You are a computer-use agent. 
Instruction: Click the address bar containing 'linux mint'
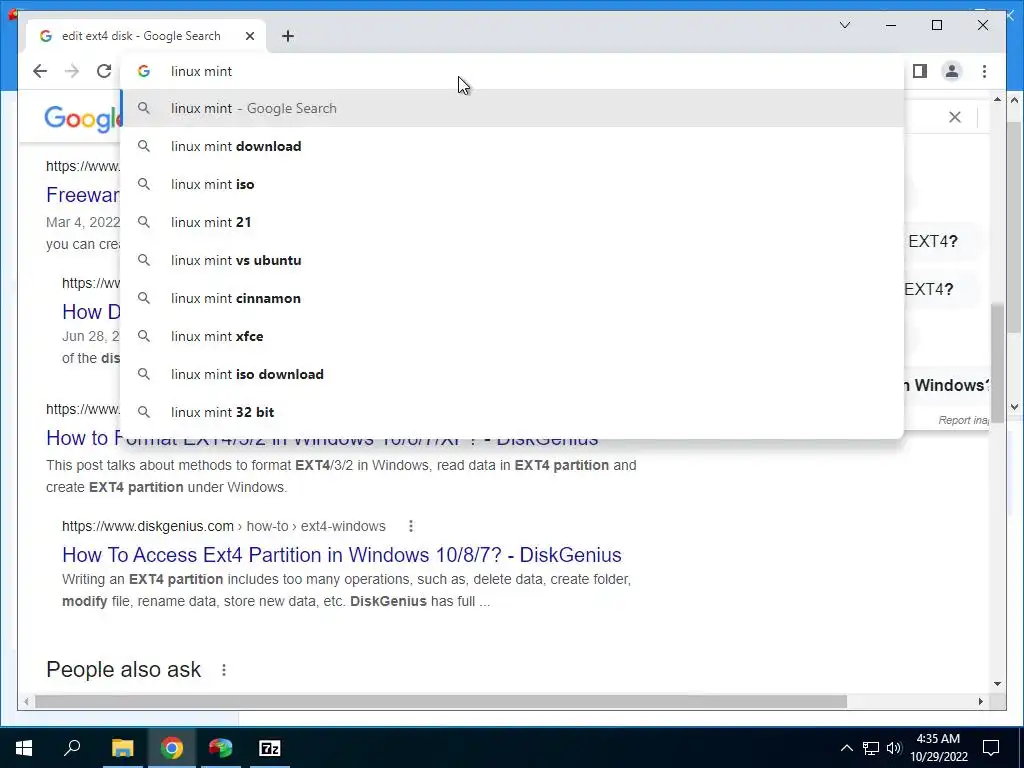(512, 71)
